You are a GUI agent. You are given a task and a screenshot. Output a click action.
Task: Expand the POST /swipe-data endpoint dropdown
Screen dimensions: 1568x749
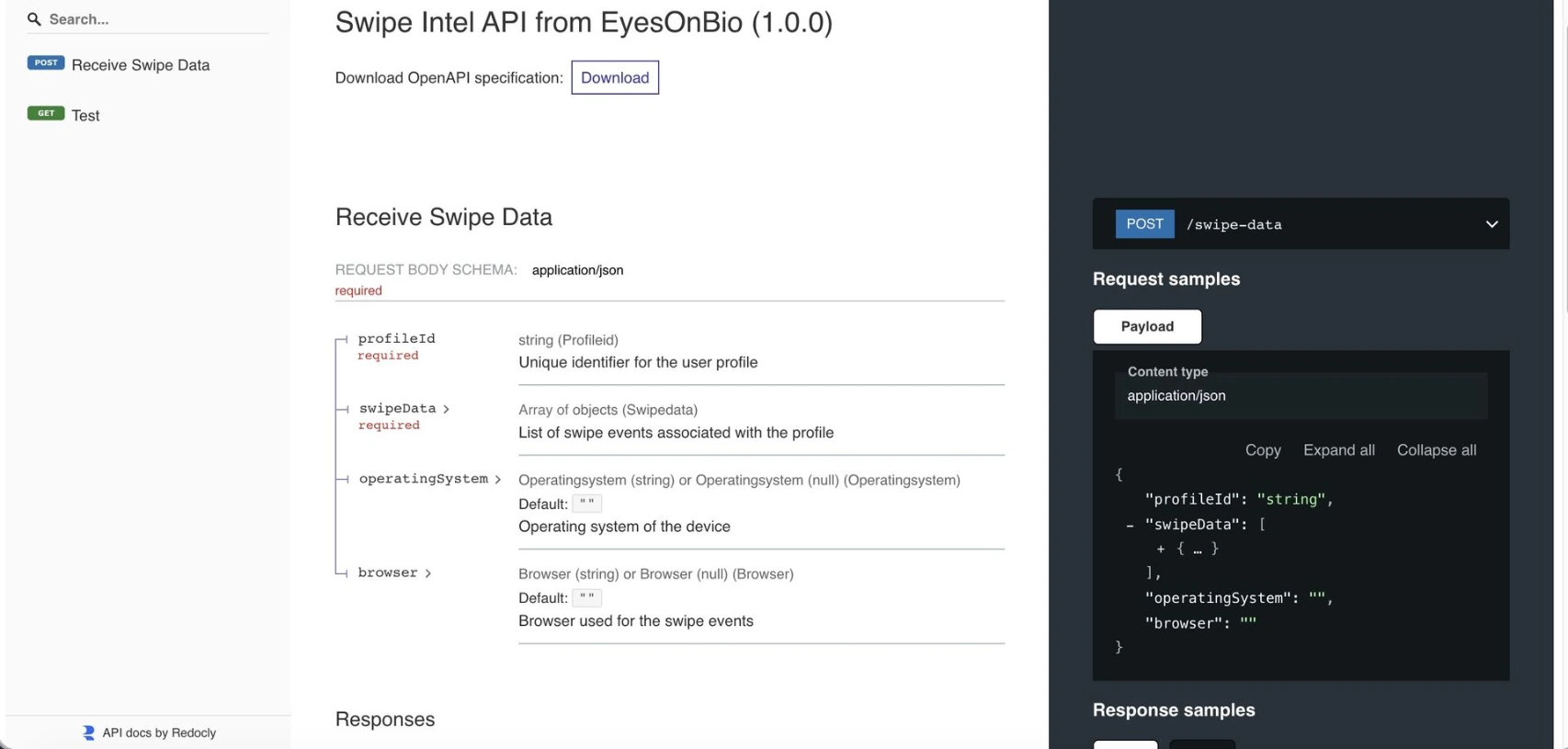coord(1491,224)
